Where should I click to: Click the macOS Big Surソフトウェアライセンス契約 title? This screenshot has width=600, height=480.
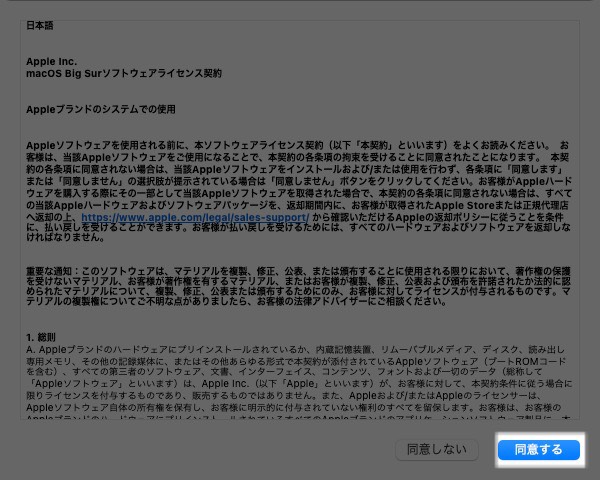[124, 73]
